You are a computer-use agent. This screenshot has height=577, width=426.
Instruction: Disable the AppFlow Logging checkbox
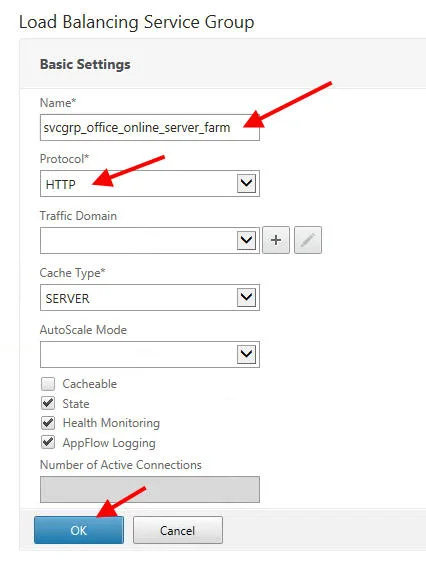(x=48, y=442)
